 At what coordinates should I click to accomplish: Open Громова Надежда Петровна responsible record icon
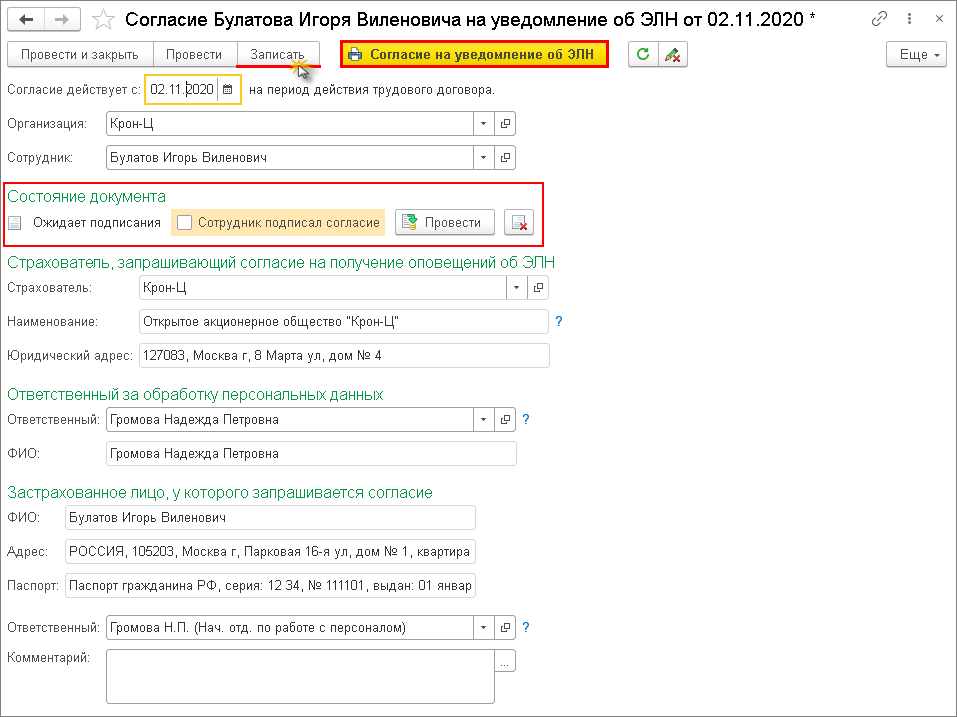tap(505, 419)
